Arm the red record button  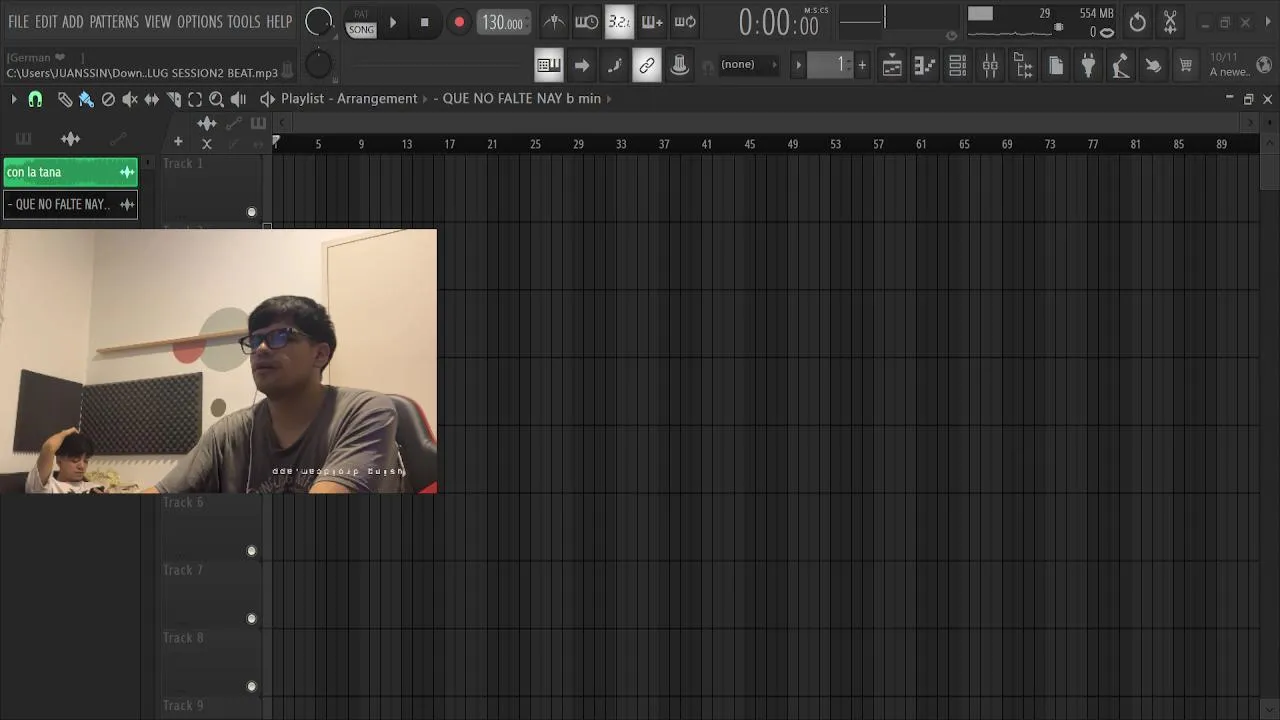(459, 22)
